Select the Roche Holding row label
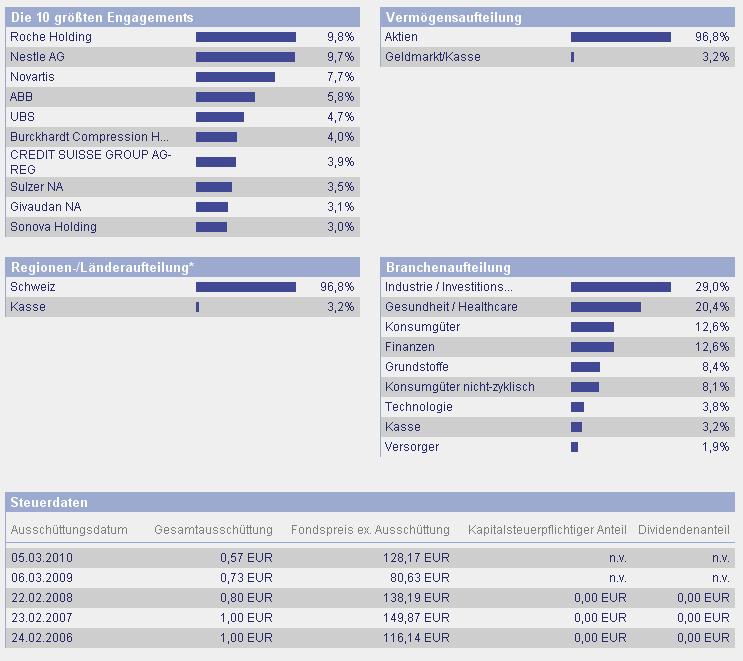 [51, 37]
